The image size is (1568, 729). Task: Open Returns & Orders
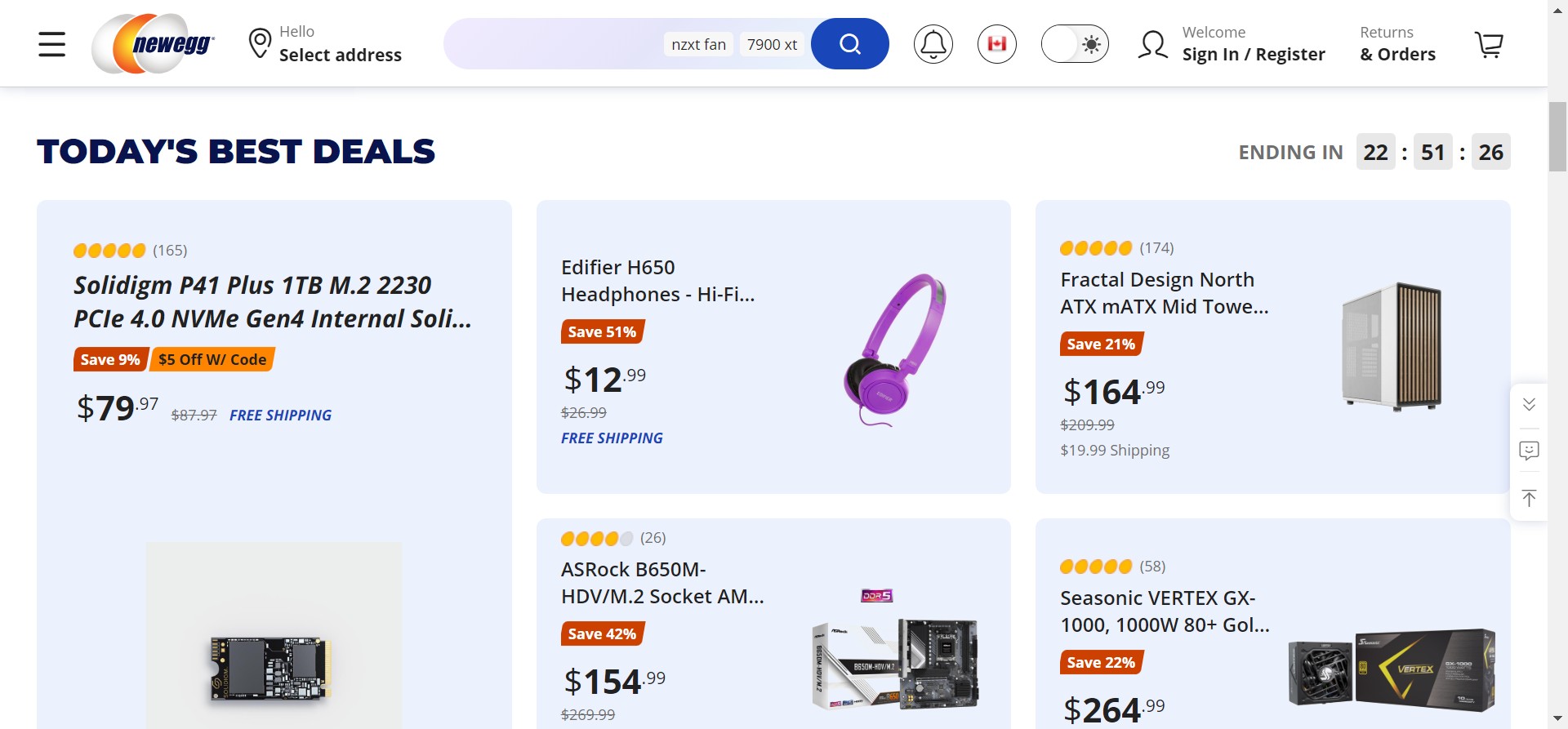pos(1397,44)
